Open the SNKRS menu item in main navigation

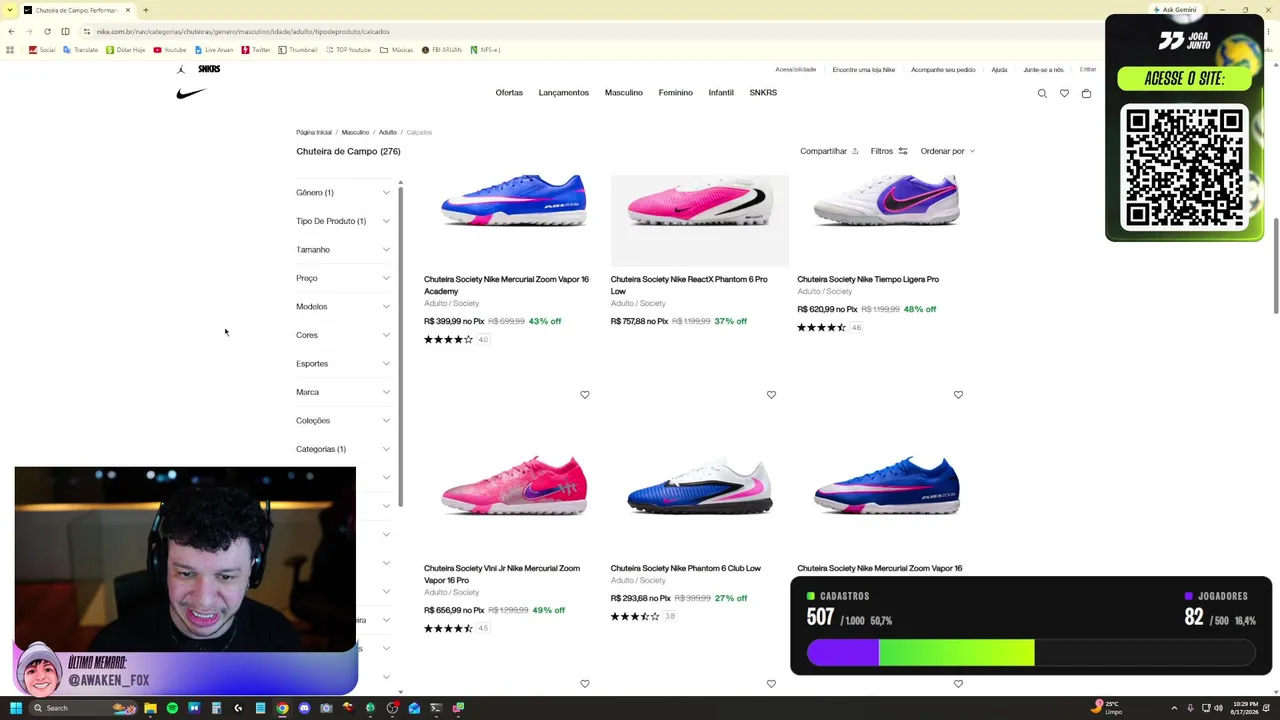(x=763, y=93)
